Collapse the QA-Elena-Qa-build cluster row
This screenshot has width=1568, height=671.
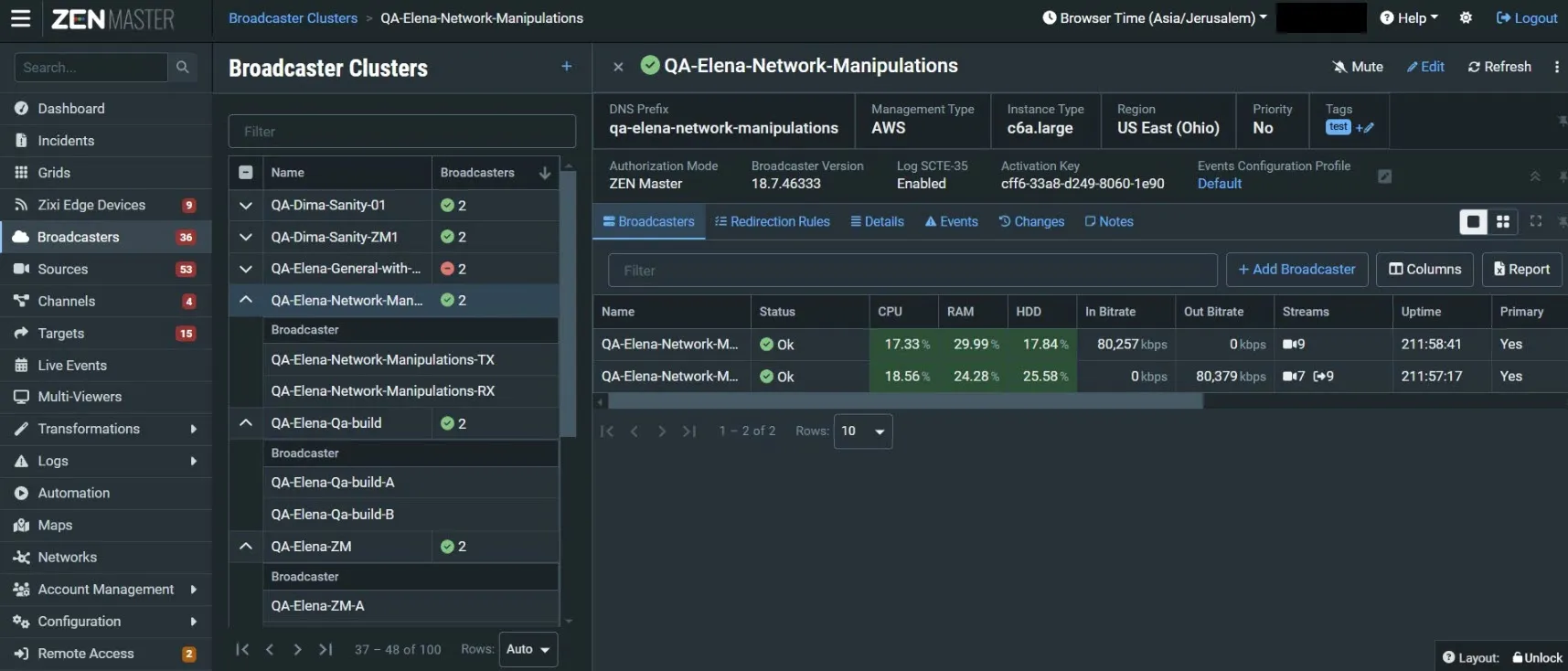(x=246, y=423)
